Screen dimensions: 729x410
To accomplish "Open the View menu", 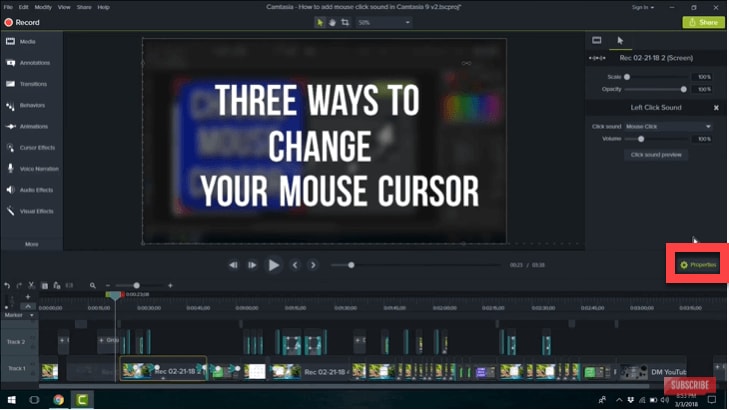I will pos(64,7).
